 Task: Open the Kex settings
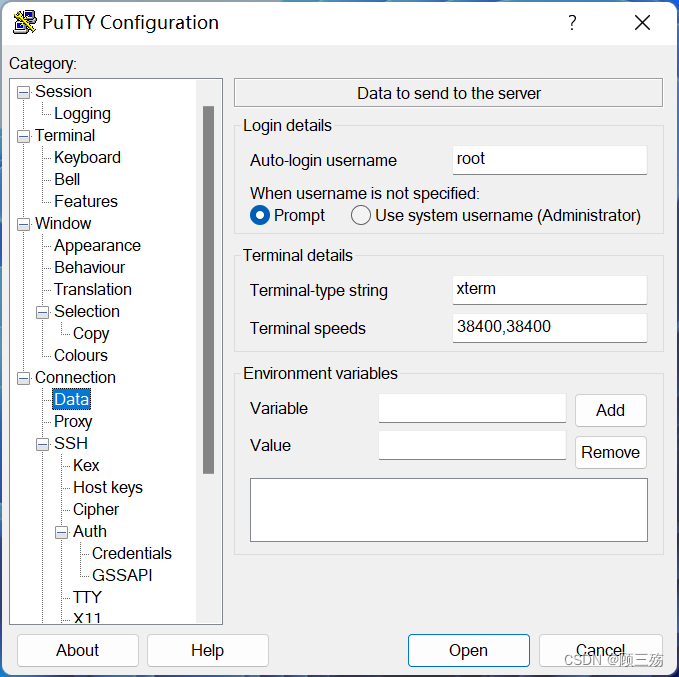[86, 466]
